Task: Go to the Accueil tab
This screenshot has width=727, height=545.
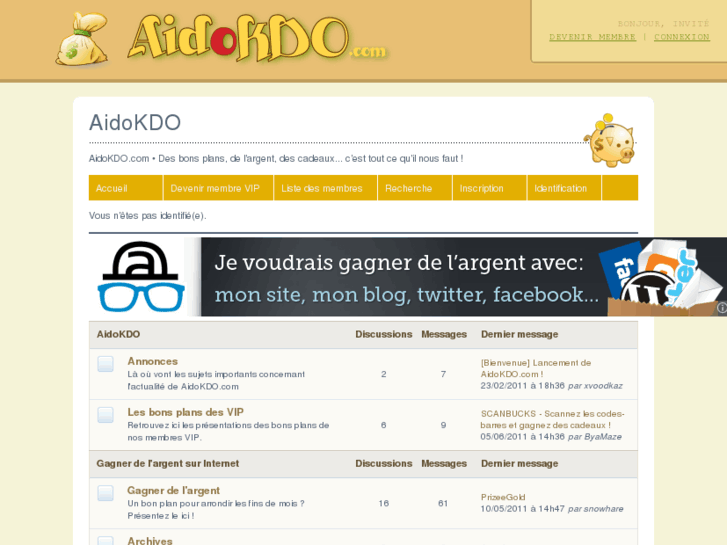Action: [x=126, y=188]
